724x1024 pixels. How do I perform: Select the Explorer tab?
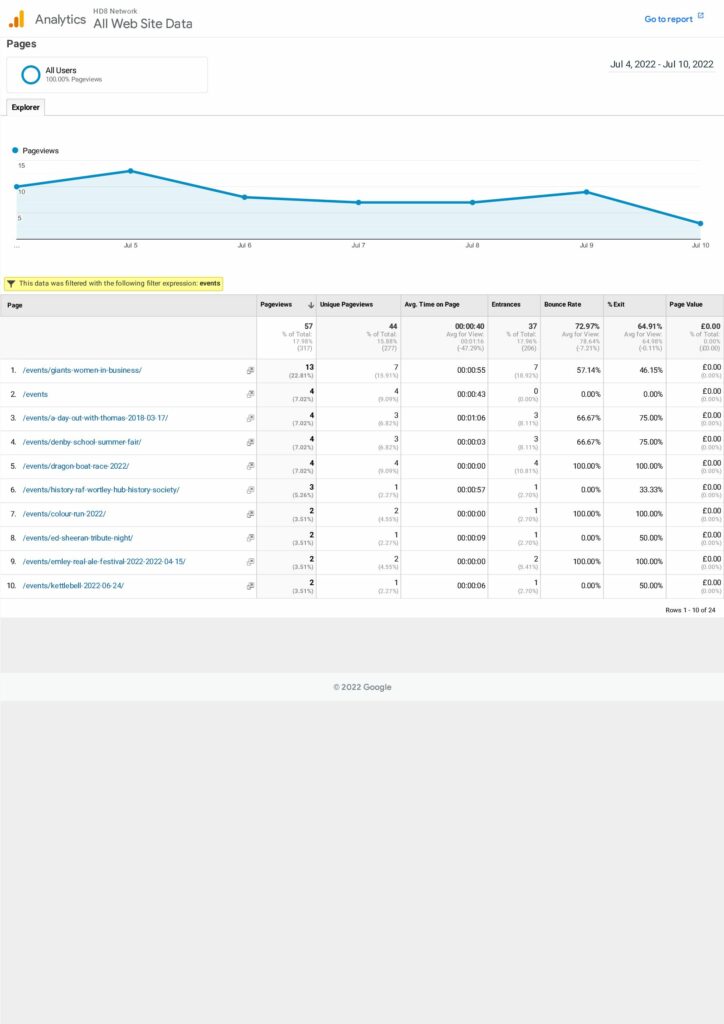click(x=25, y=107)
